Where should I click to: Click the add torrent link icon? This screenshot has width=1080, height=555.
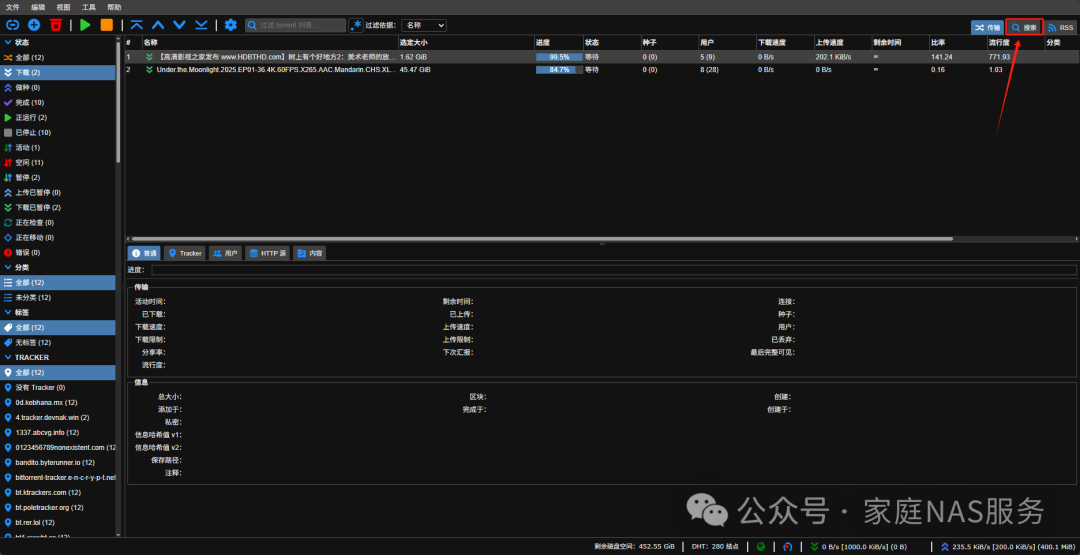(13, 24)
